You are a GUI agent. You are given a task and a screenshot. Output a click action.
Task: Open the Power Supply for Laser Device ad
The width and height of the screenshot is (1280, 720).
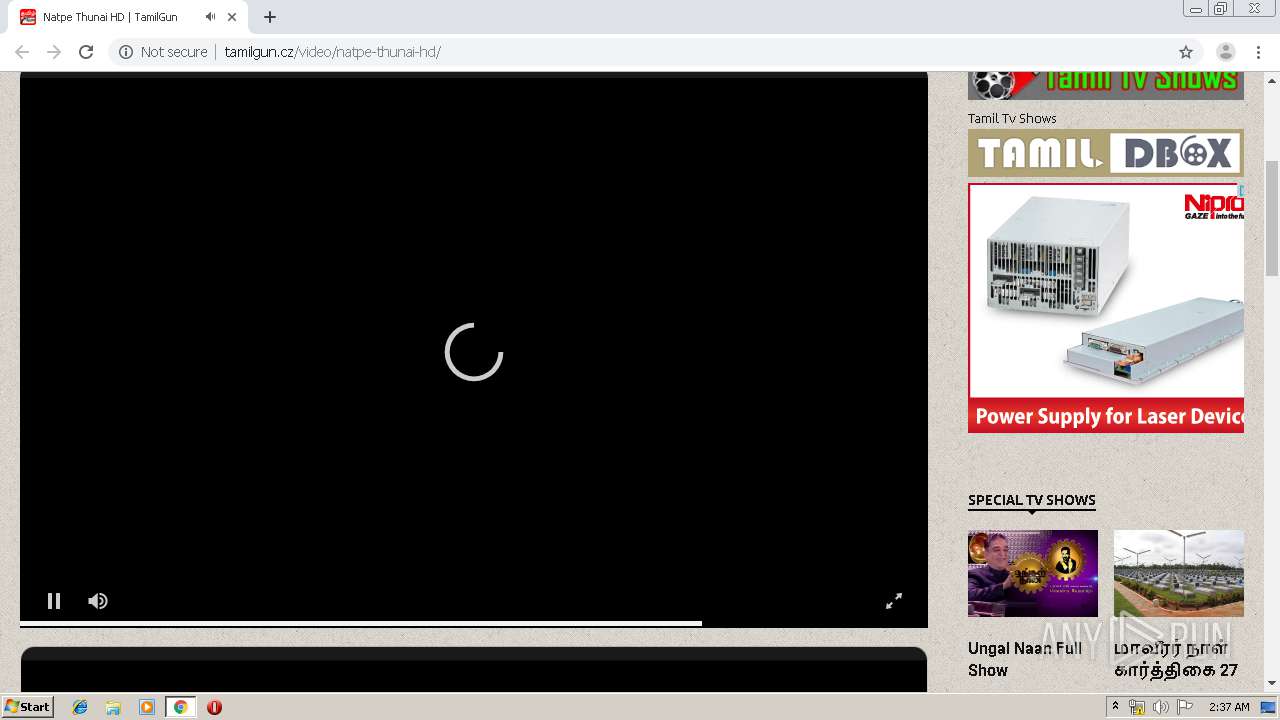pos(1106,308)
